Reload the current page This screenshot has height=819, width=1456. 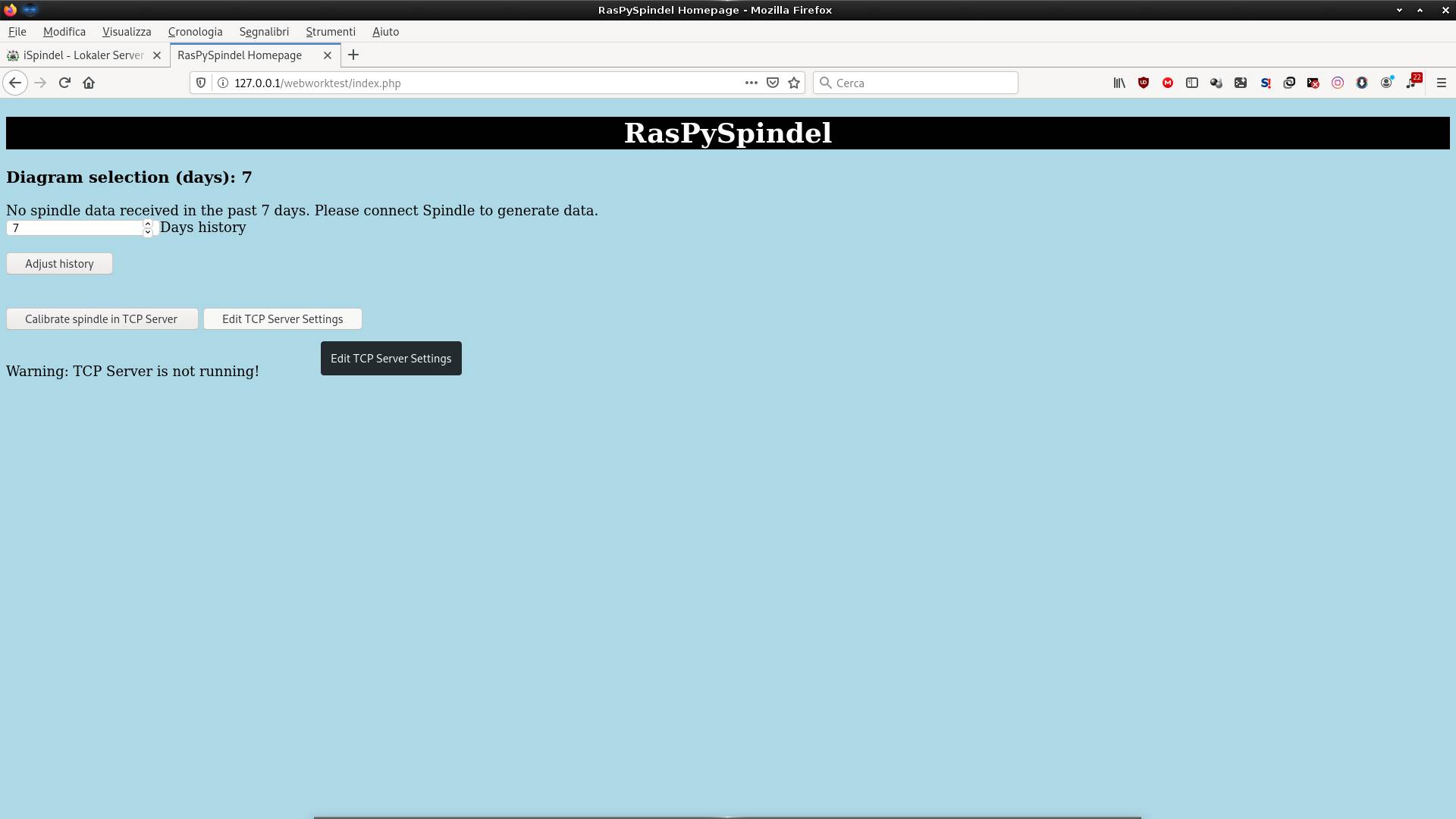(x=64, y=83)
